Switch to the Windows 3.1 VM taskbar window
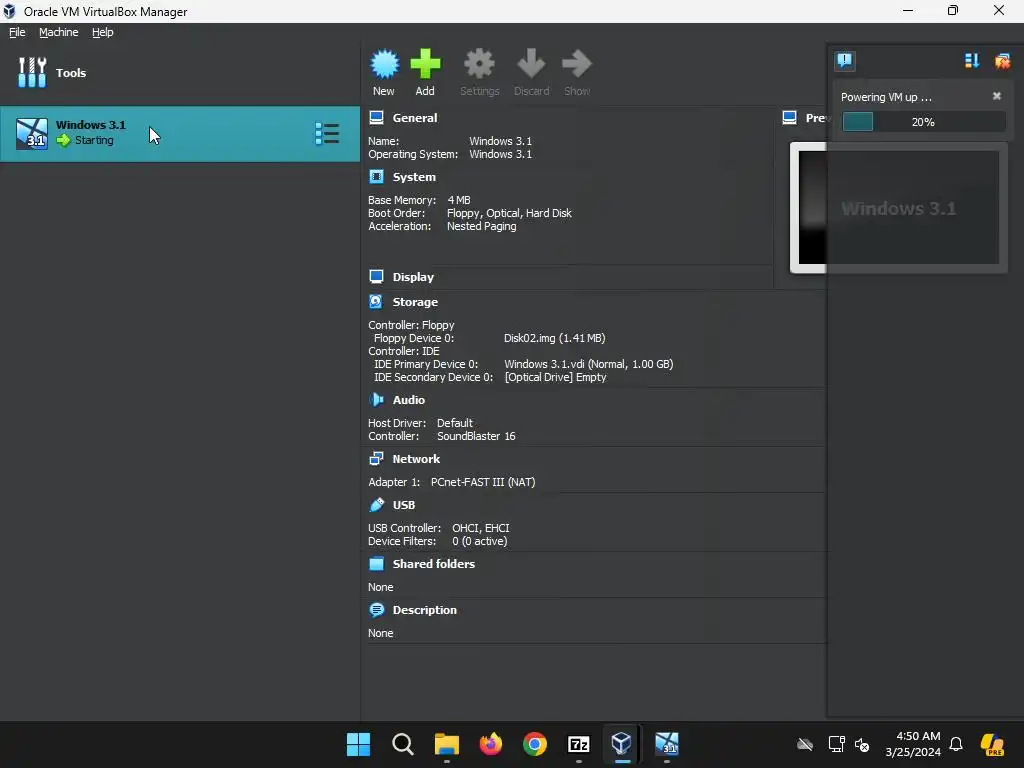The width and height of the screenshot is (1024, 768). pyautogui.click(x=667, y=744)
